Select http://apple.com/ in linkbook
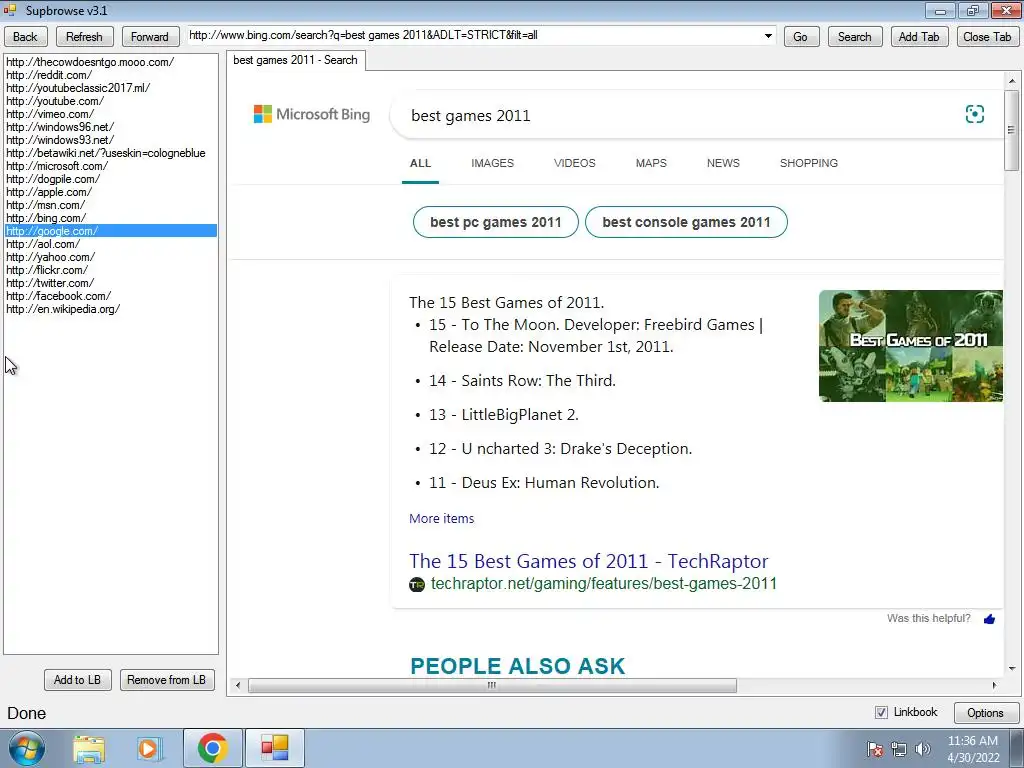This screenshot has width=1024, height=768. coord(49,193)
